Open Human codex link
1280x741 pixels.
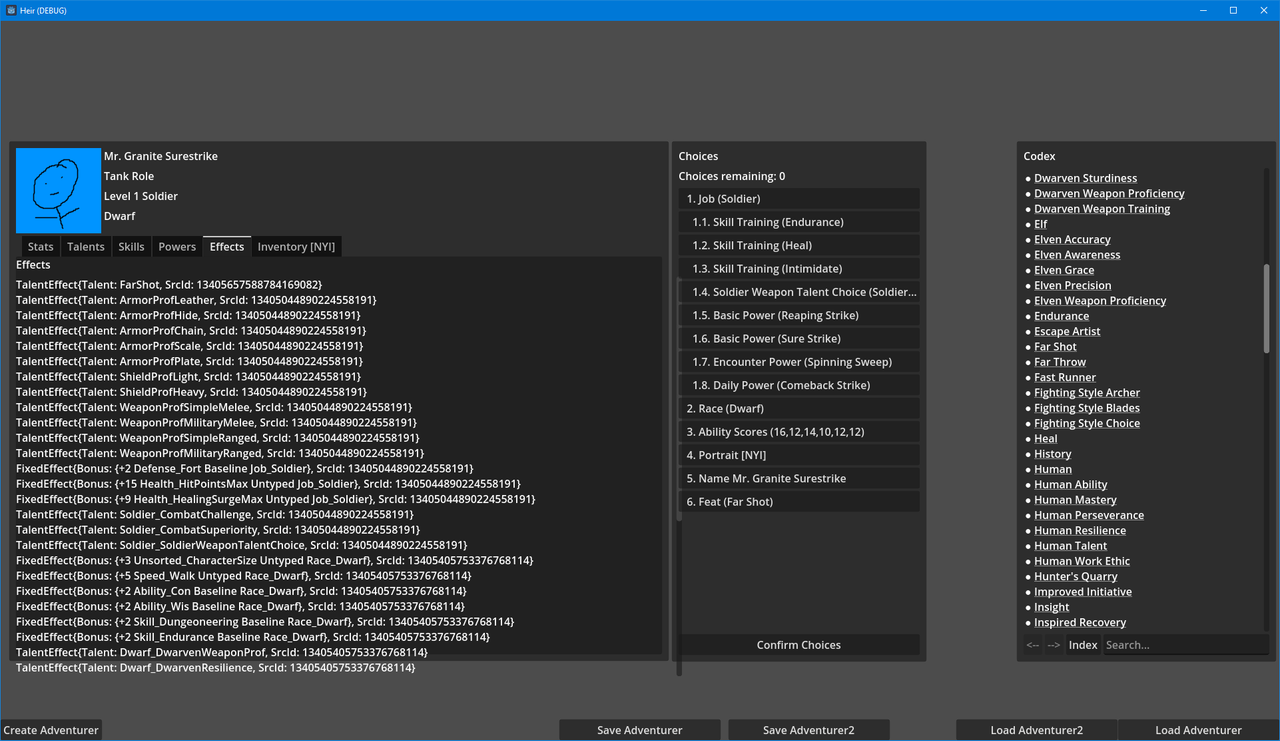coord(1053,469)
